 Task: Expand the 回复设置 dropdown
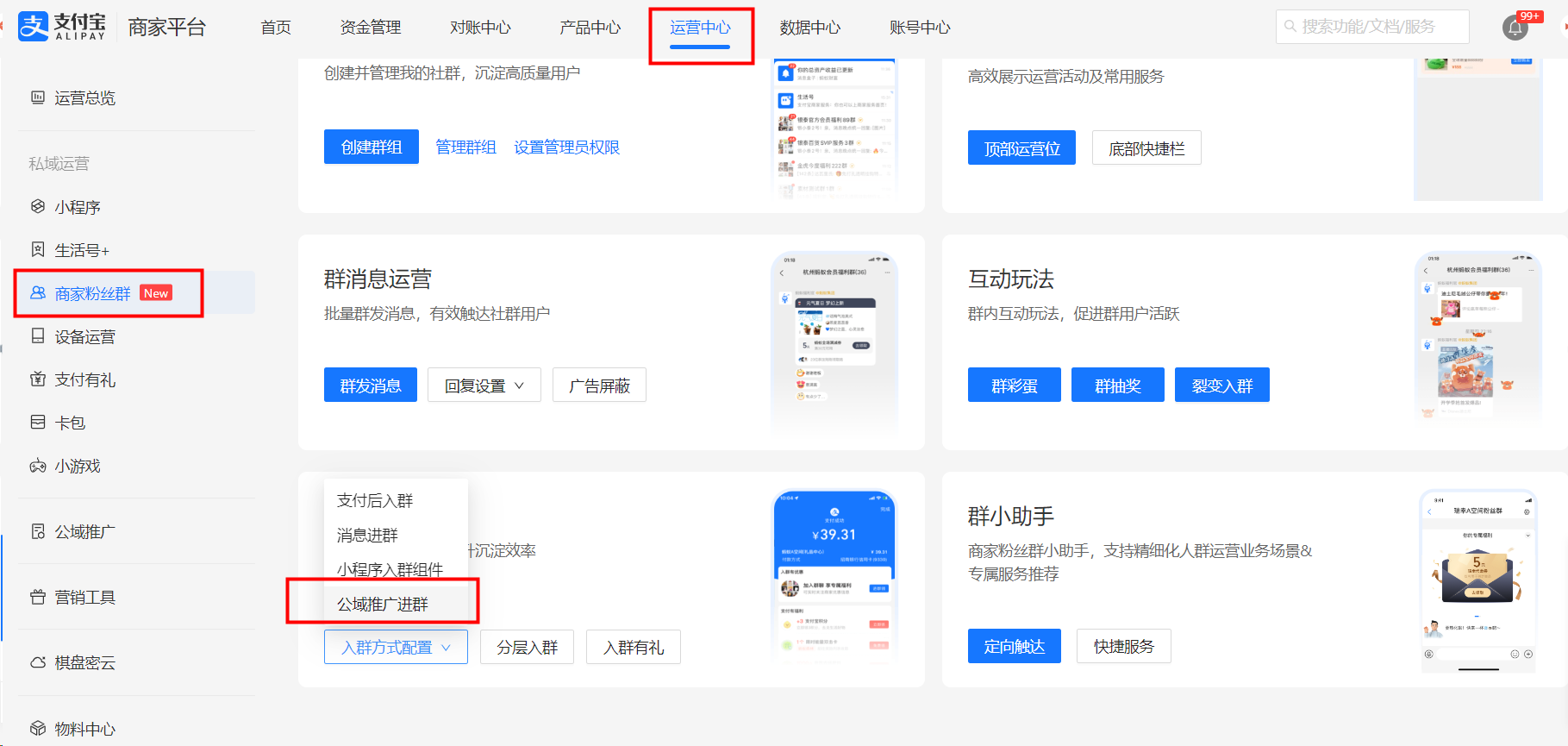484,386
